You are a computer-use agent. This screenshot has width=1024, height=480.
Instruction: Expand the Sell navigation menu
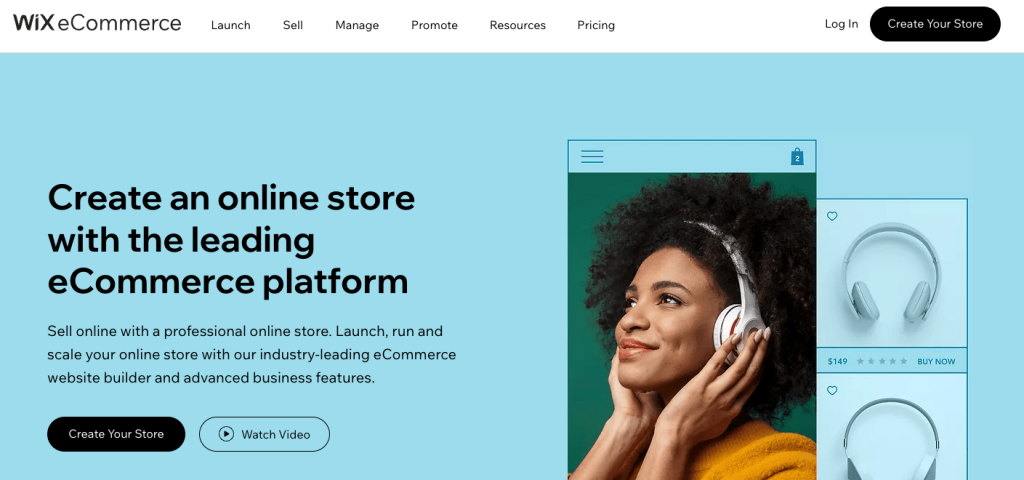tap(293, 25)
